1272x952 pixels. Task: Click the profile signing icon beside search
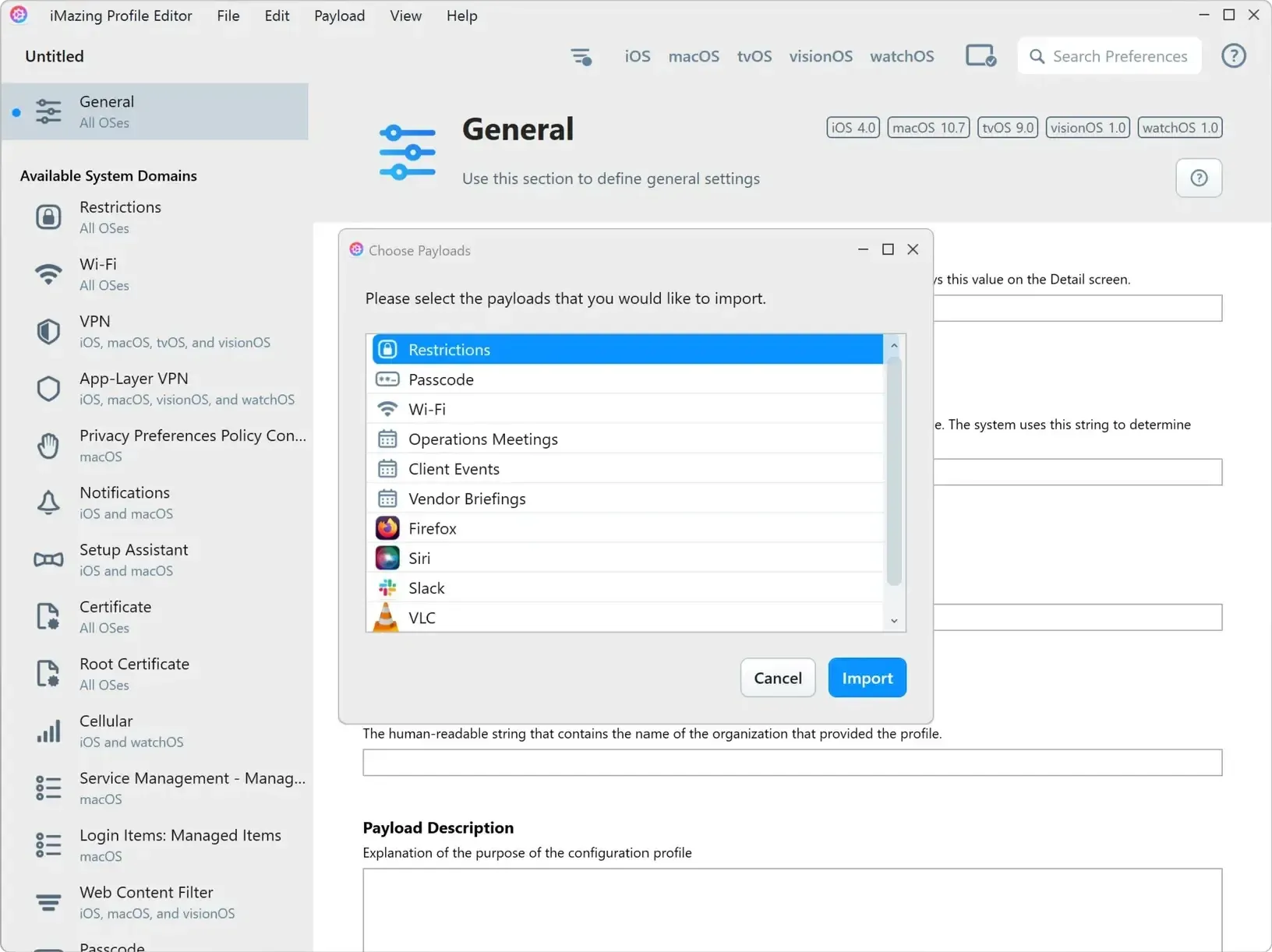[980, 55]
